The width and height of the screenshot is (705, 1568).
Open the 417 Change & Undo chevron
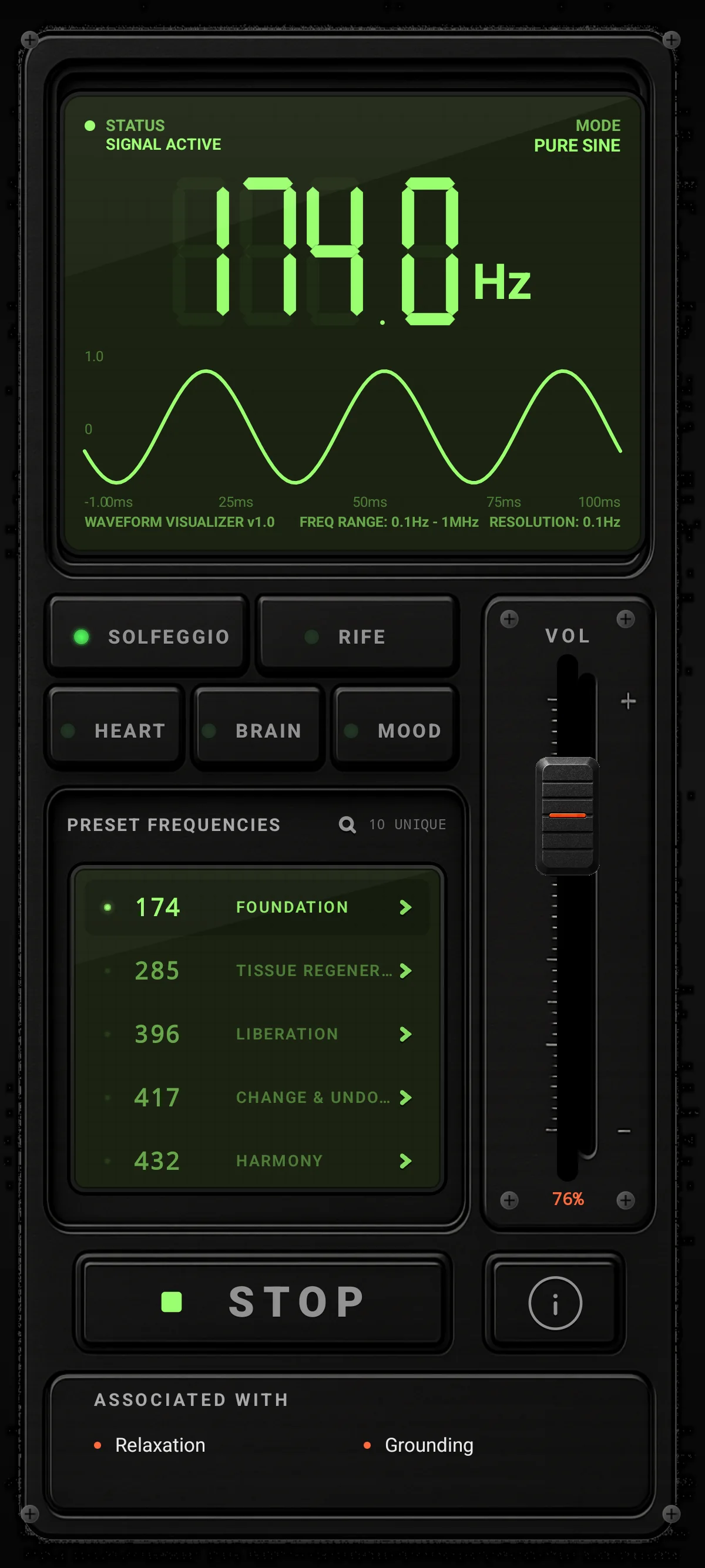click(405, 1097)
